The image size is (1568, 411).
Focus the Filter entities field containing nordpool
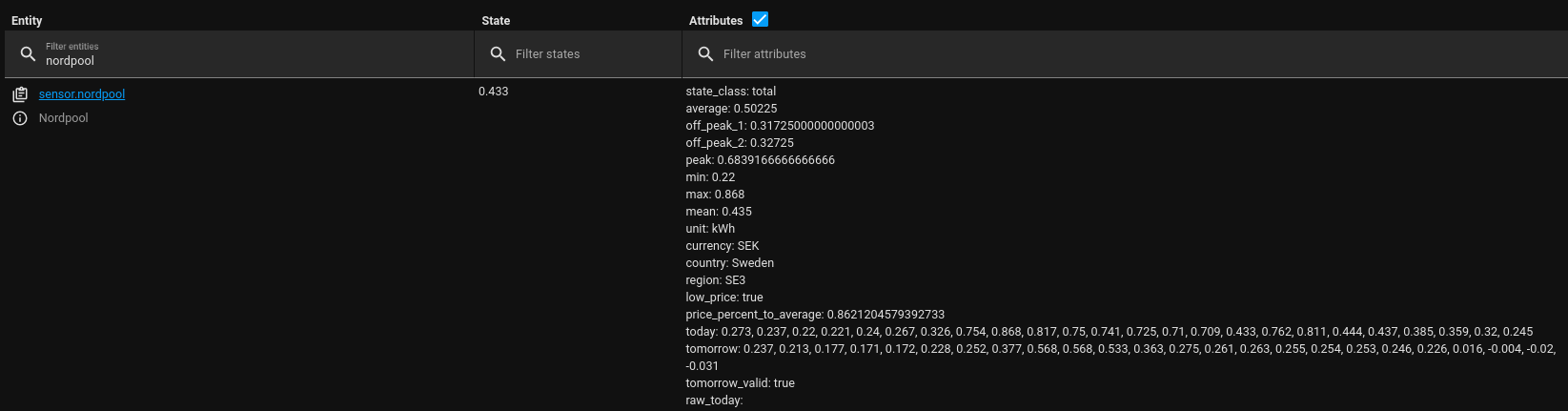248,60
